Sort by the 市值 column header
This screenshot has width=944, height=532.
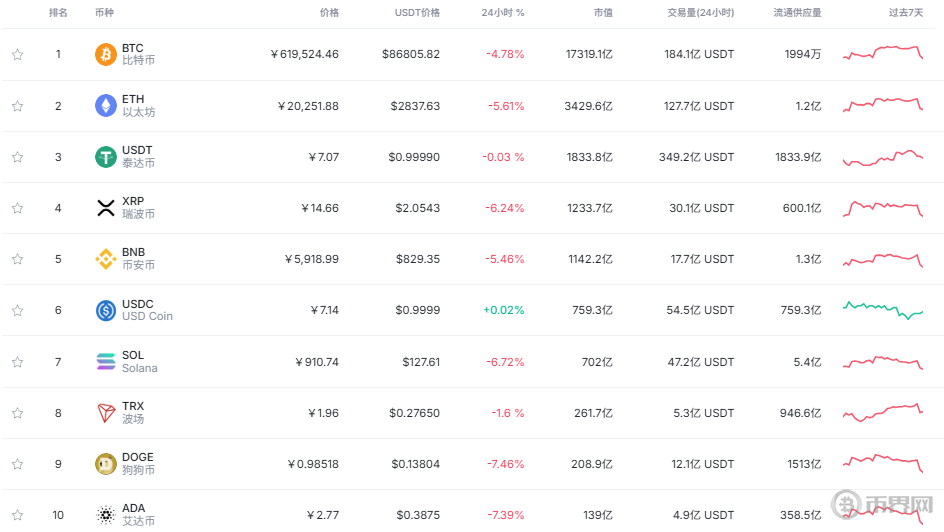coord(602,13)
